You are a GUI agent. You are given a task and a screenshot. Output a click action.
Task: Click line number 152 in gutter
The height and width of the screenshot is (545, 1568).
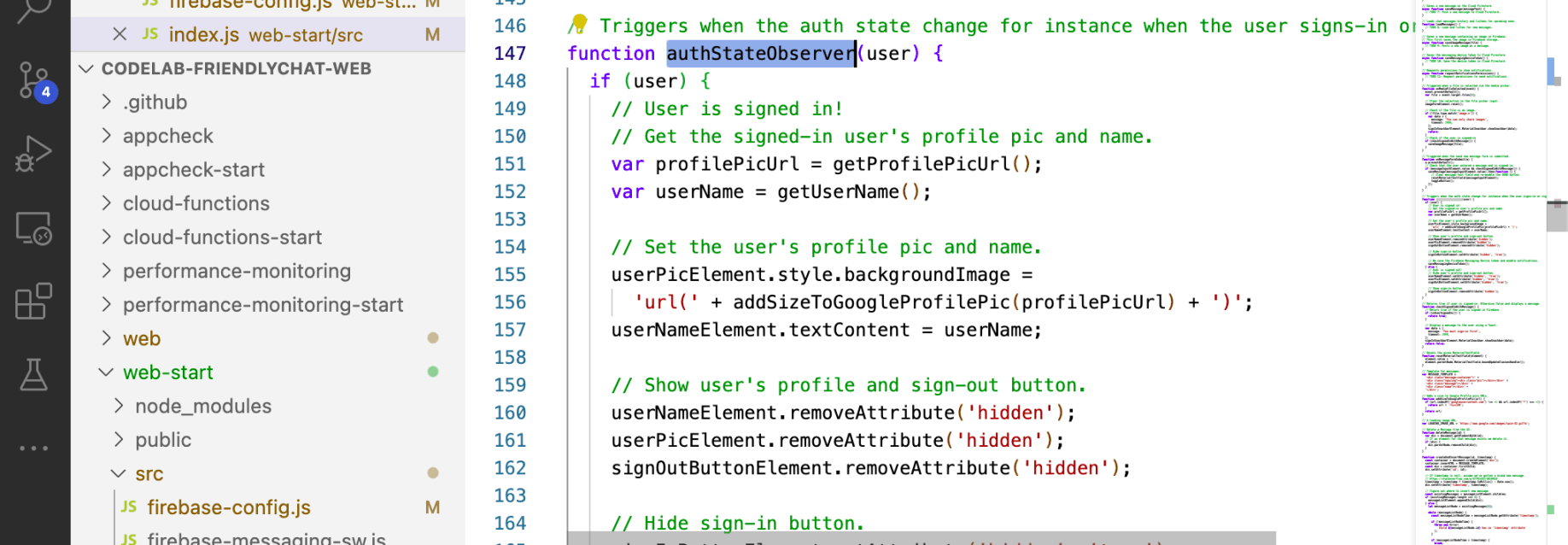pyautogui.click(x=510, y=191)
